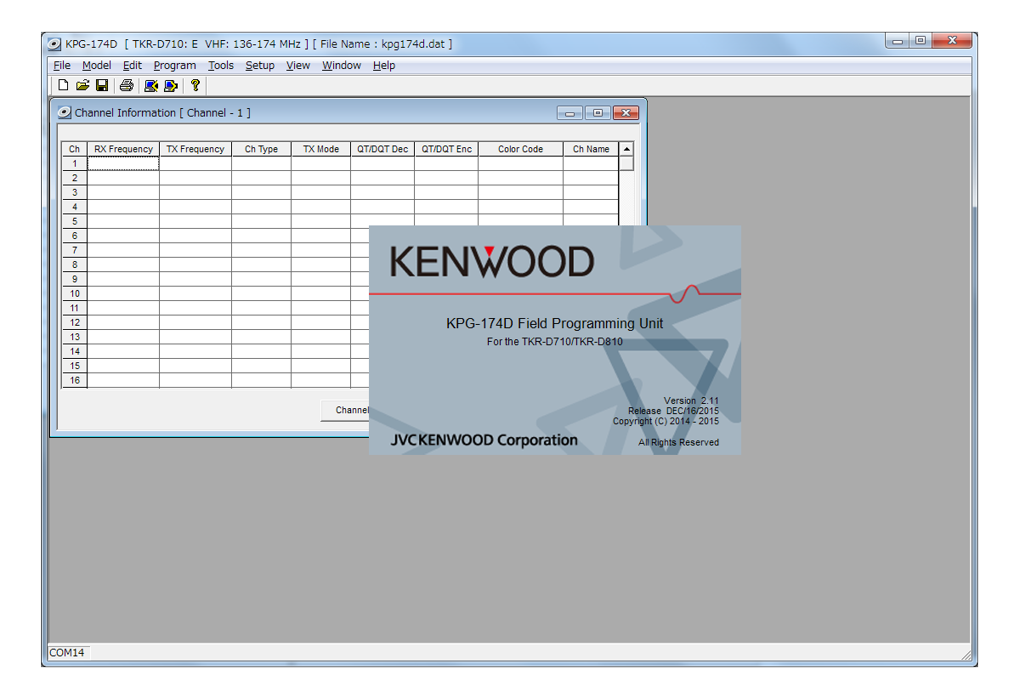Open the Window menu
This screenshot has height=700, width=1020.
coord(340,65)
